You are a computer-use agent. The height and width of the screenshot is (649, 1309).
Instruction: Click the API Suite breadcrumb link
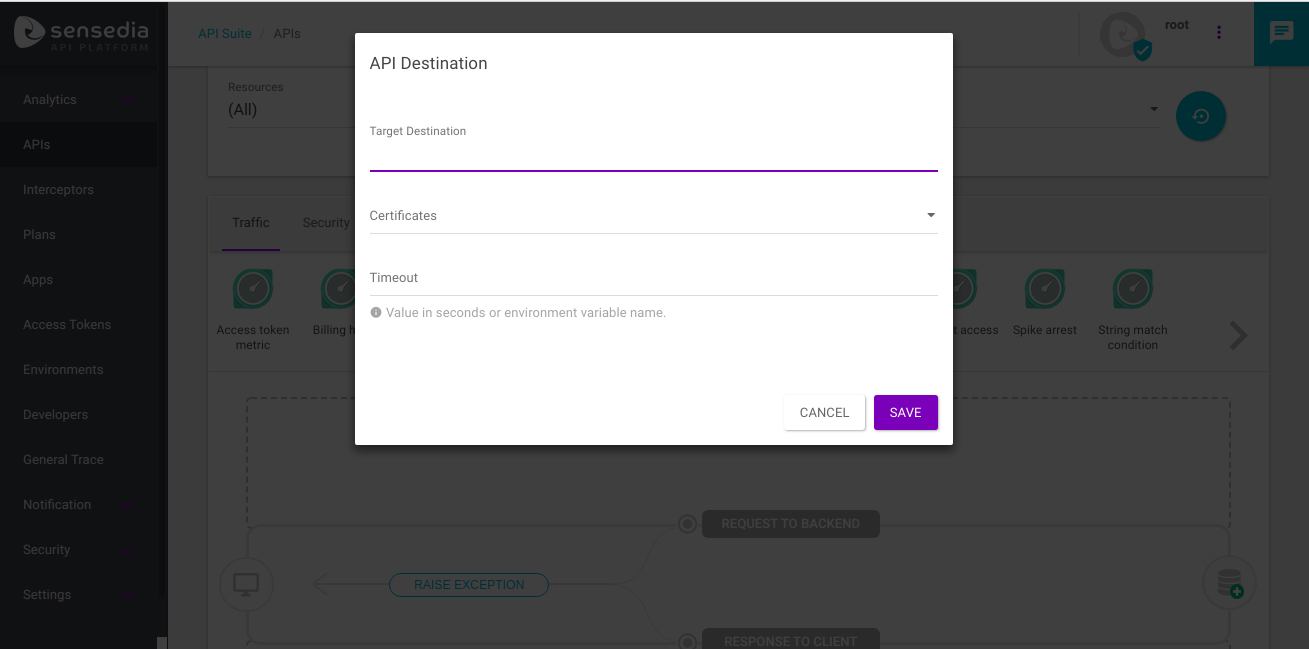pos(224,34)
